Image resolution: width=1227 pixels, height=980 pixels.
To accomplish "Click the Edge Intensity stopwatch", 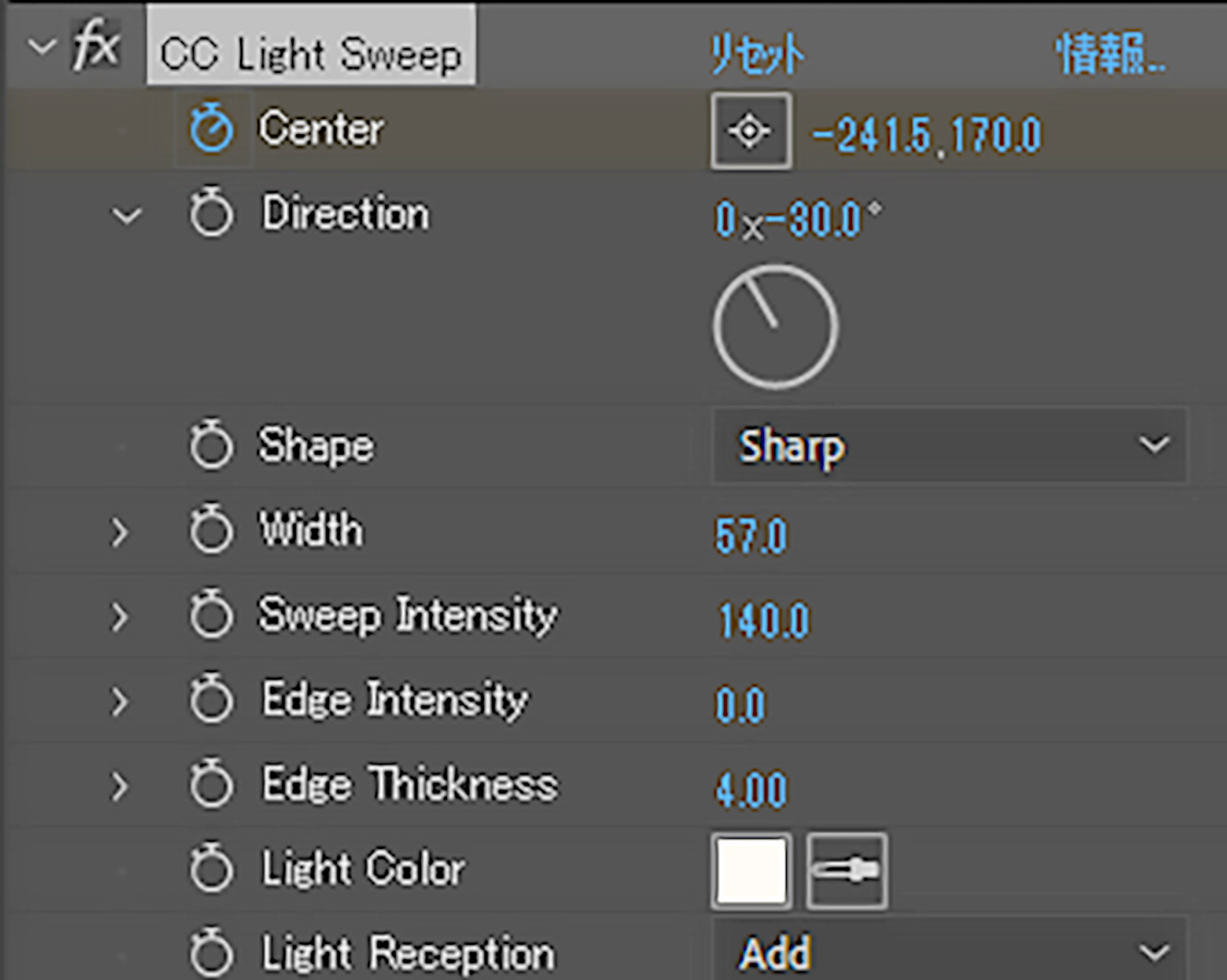I will tap(211, 699).
